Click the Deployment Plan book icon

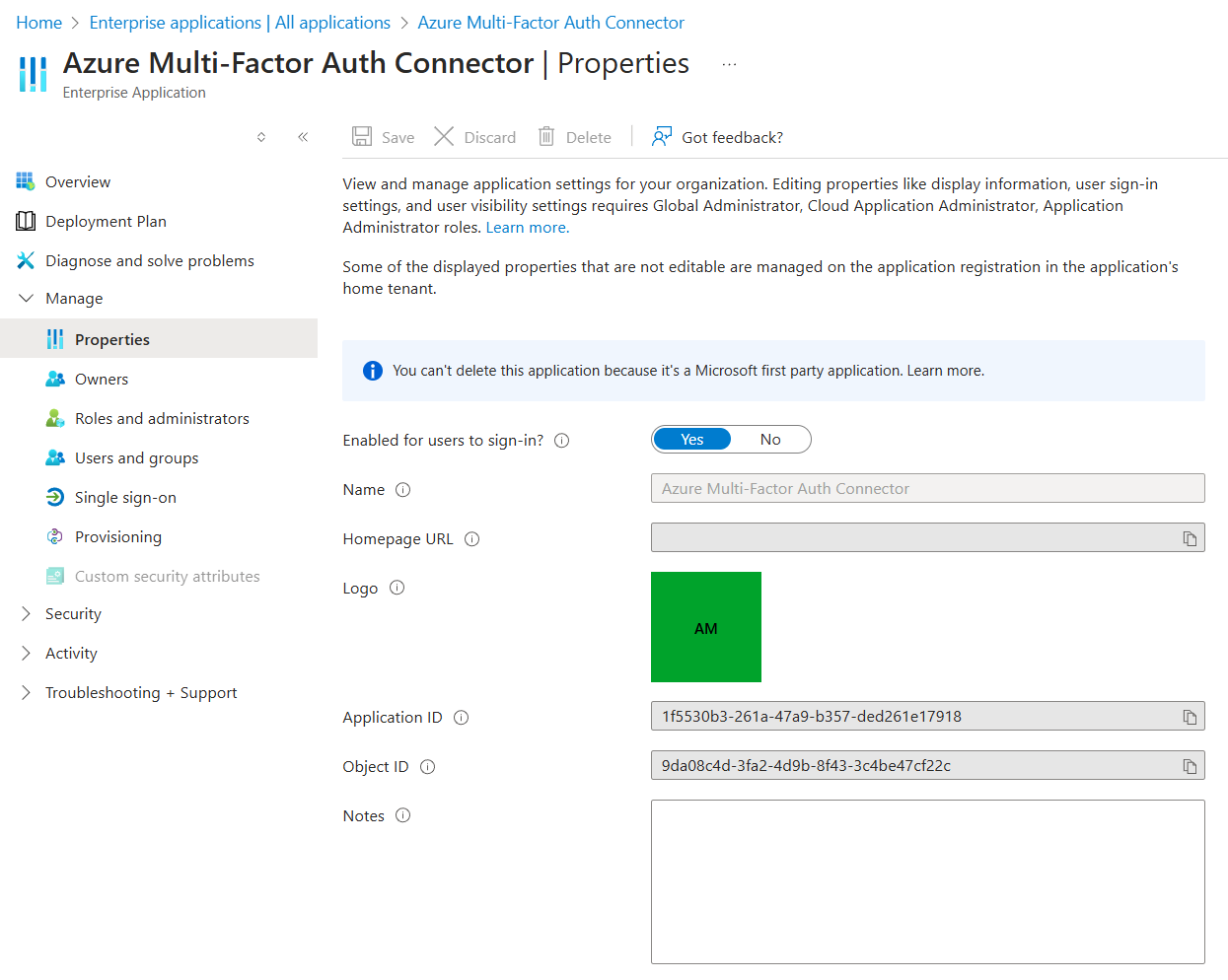coord(26,221)
